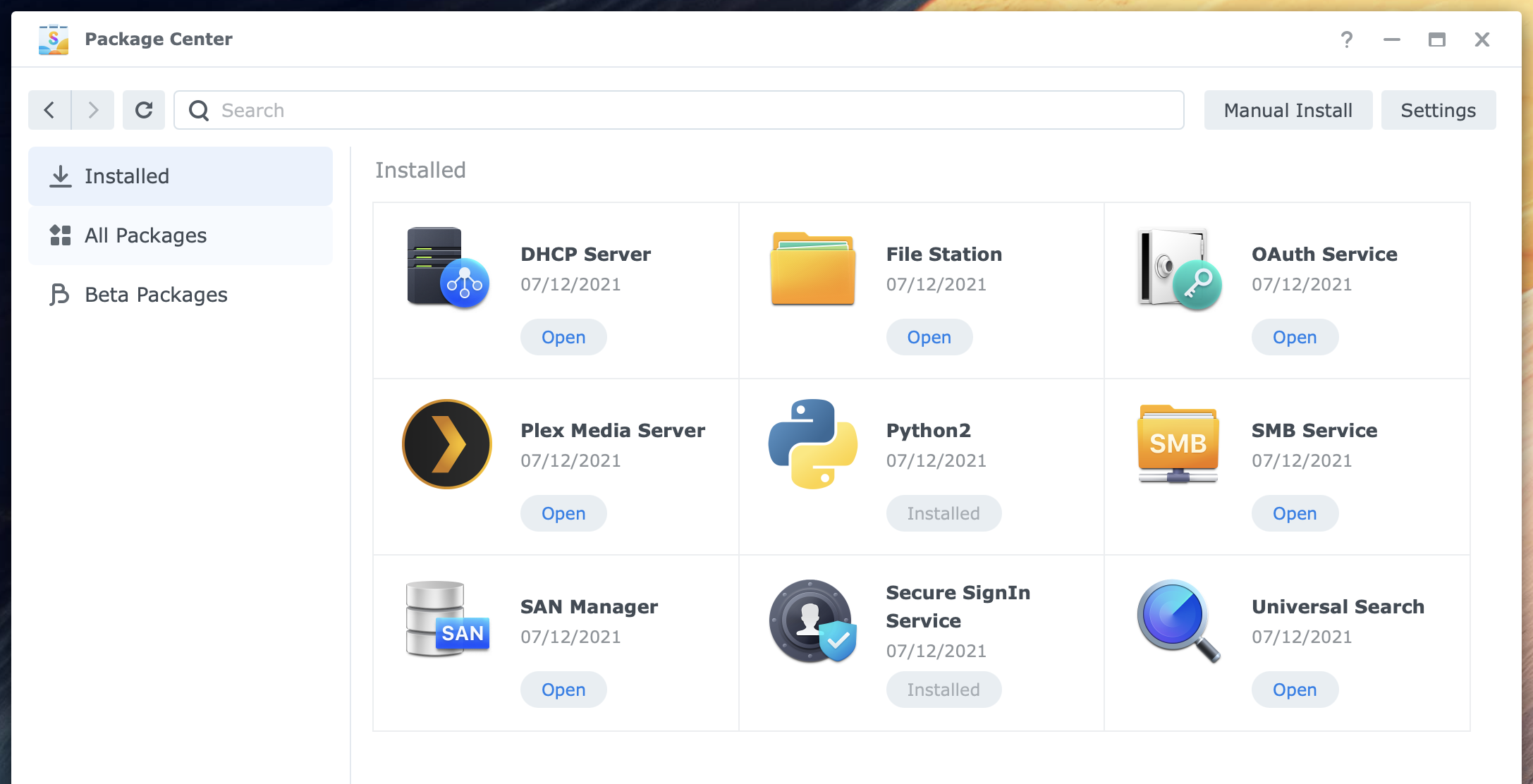This screenshot has height=784, width=1533.
Task: Click the Plex Media Server title
Action: 613,430
